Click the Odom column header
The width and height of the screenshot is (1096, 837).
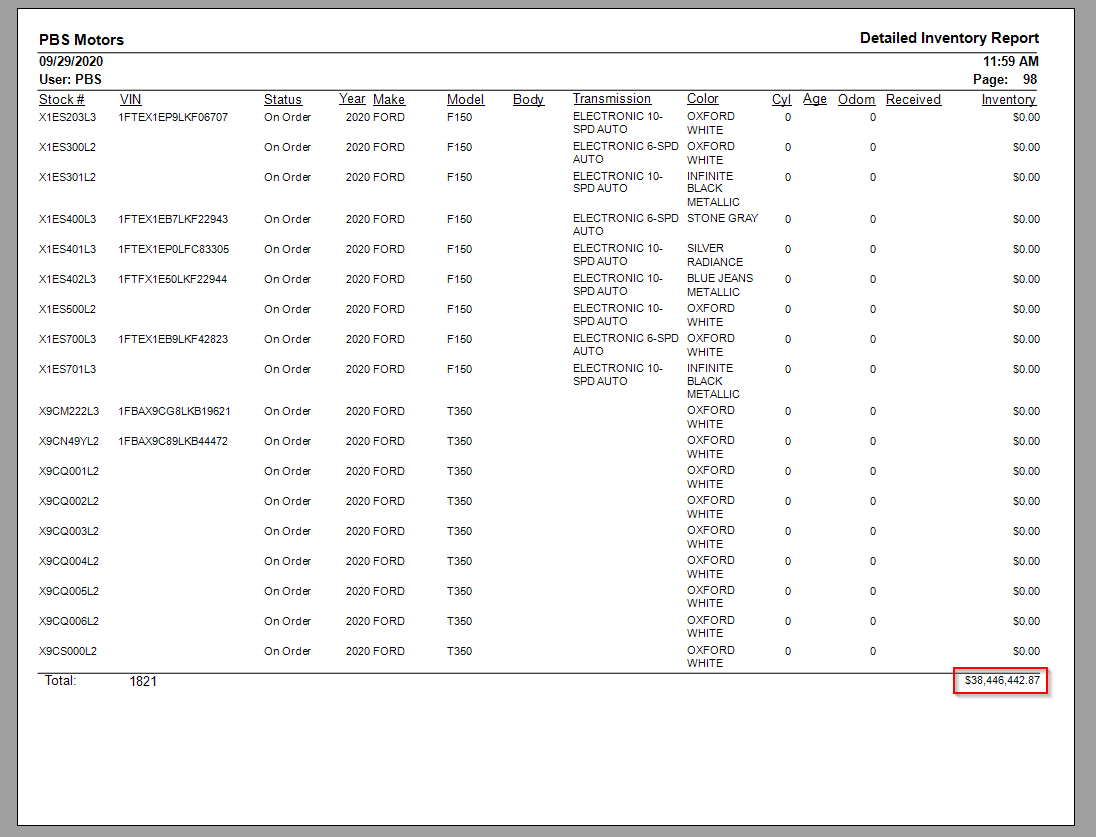(x=856, y=99)
